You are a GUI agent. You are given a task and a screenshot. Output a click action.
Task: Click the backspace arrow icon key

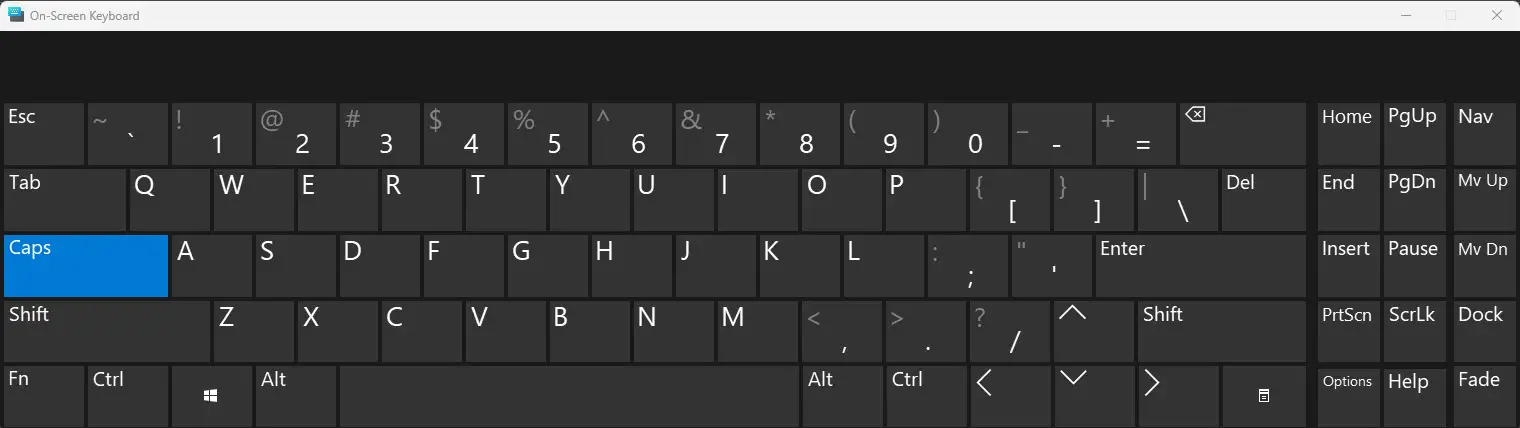pos(1243,134)
